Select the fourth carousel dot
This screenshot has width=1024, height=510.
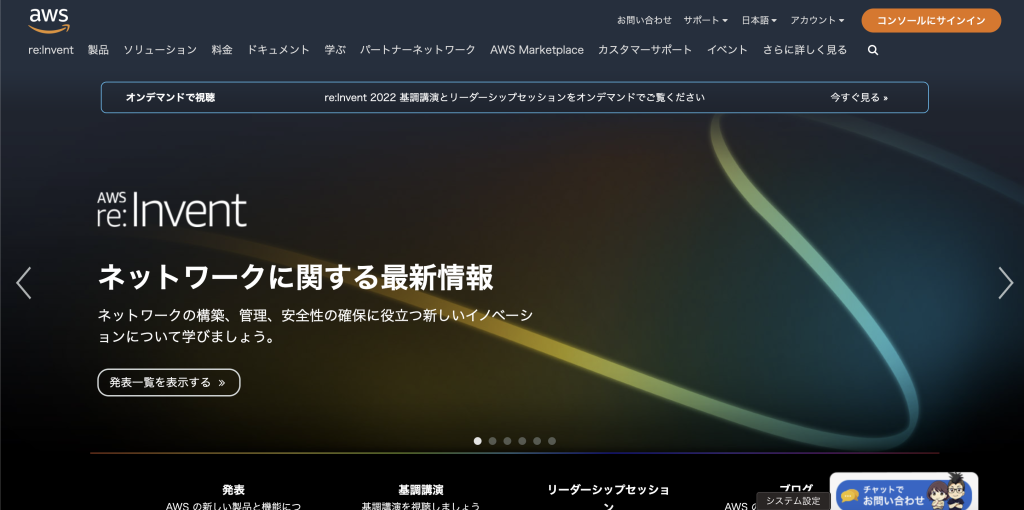(522, 441)
